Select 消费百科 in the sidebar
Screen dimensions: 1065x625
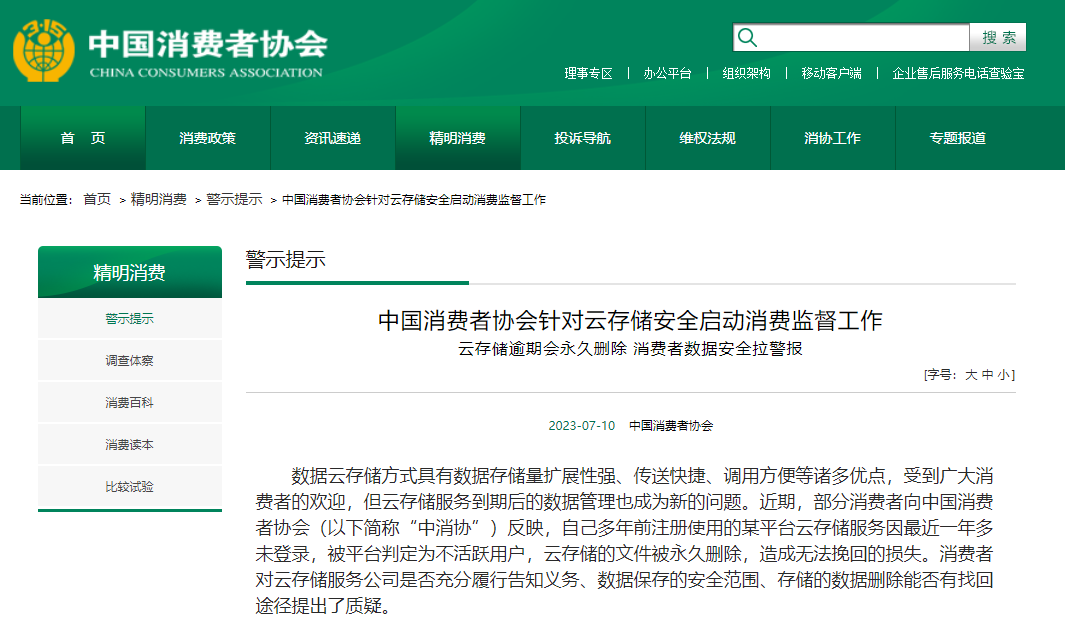coord(130,403)
